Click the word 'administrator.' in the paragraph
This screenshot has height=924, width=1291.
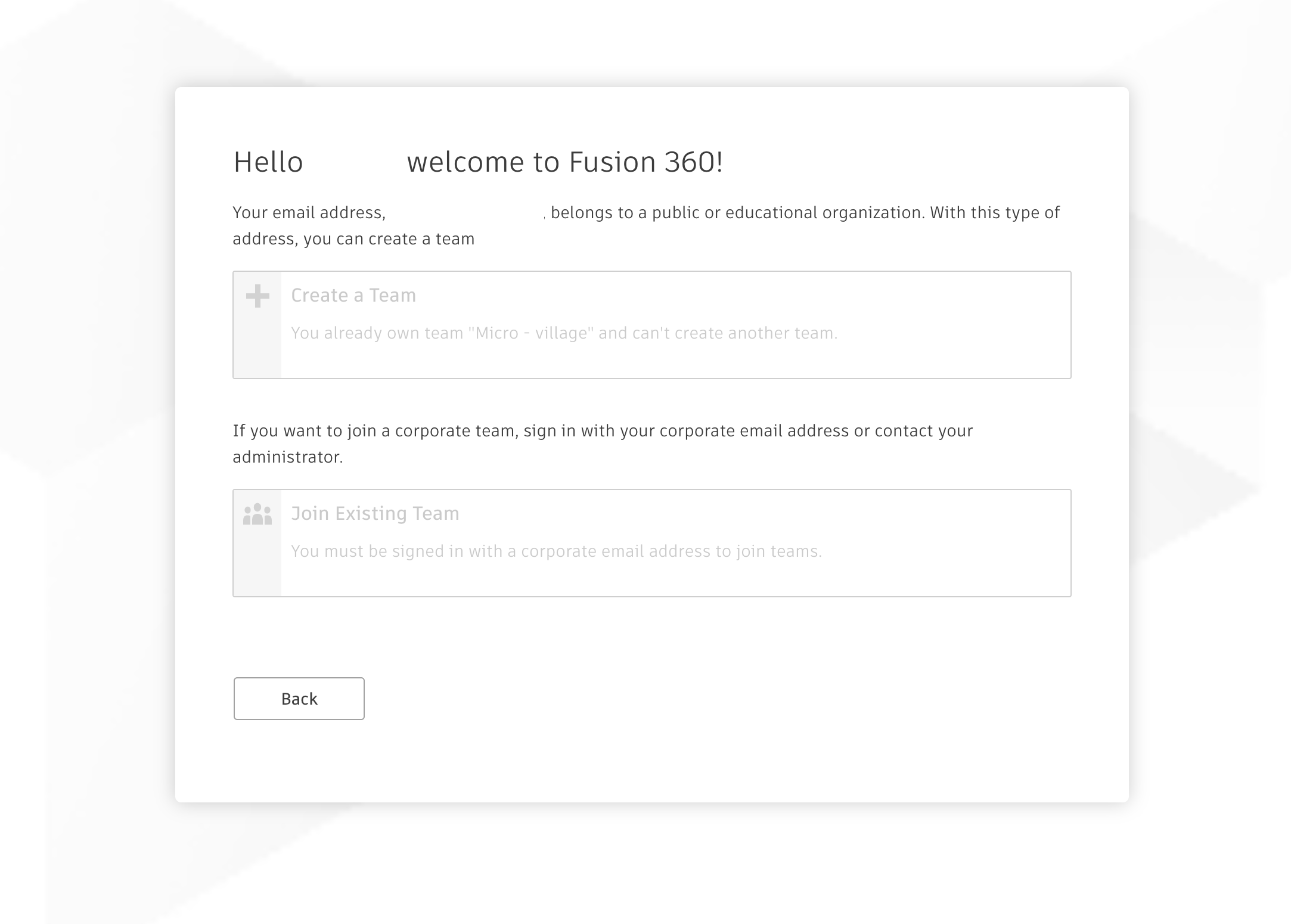coord(287,457)
